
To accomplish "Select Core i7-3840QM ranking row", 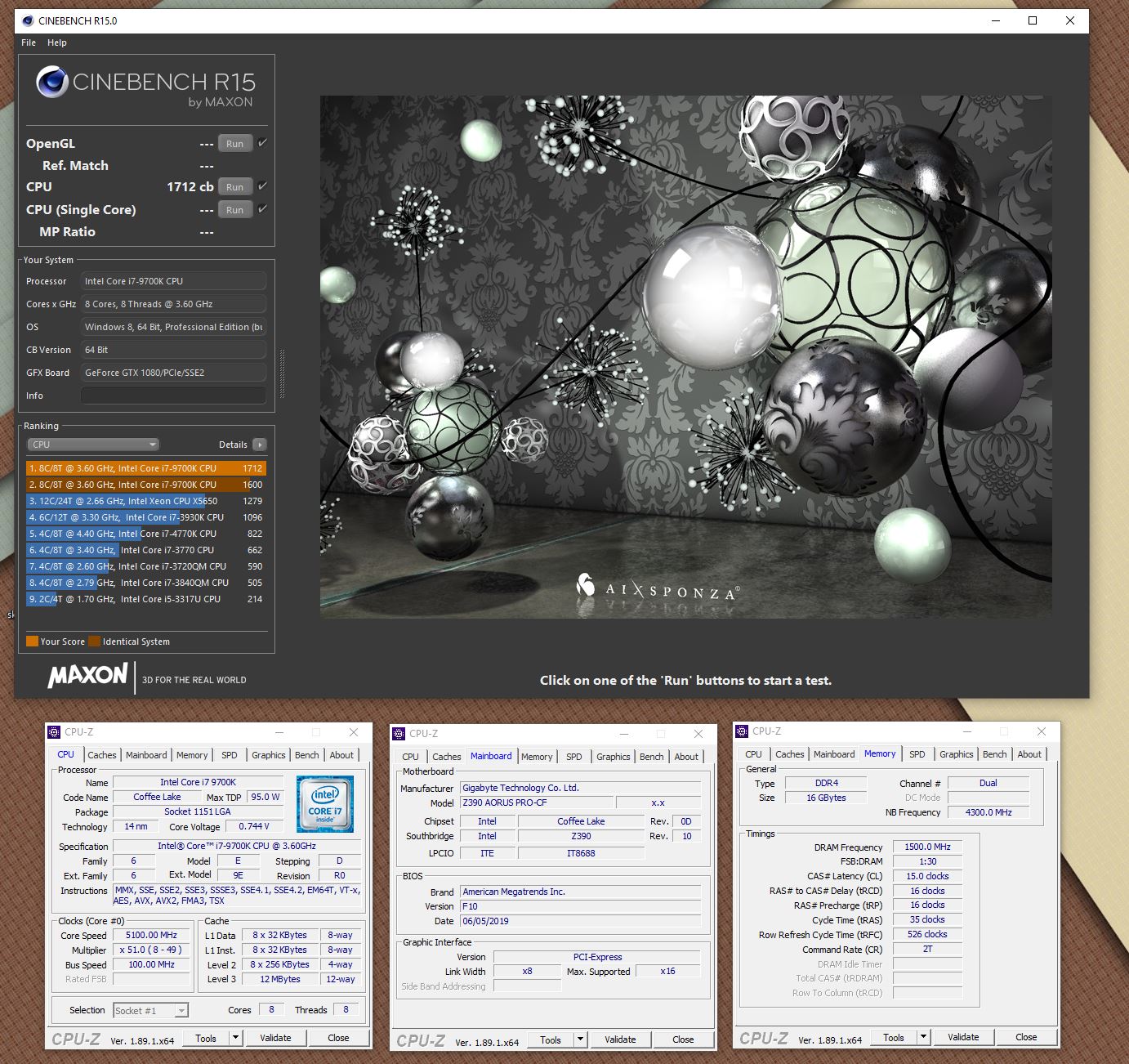I will 146,583.
